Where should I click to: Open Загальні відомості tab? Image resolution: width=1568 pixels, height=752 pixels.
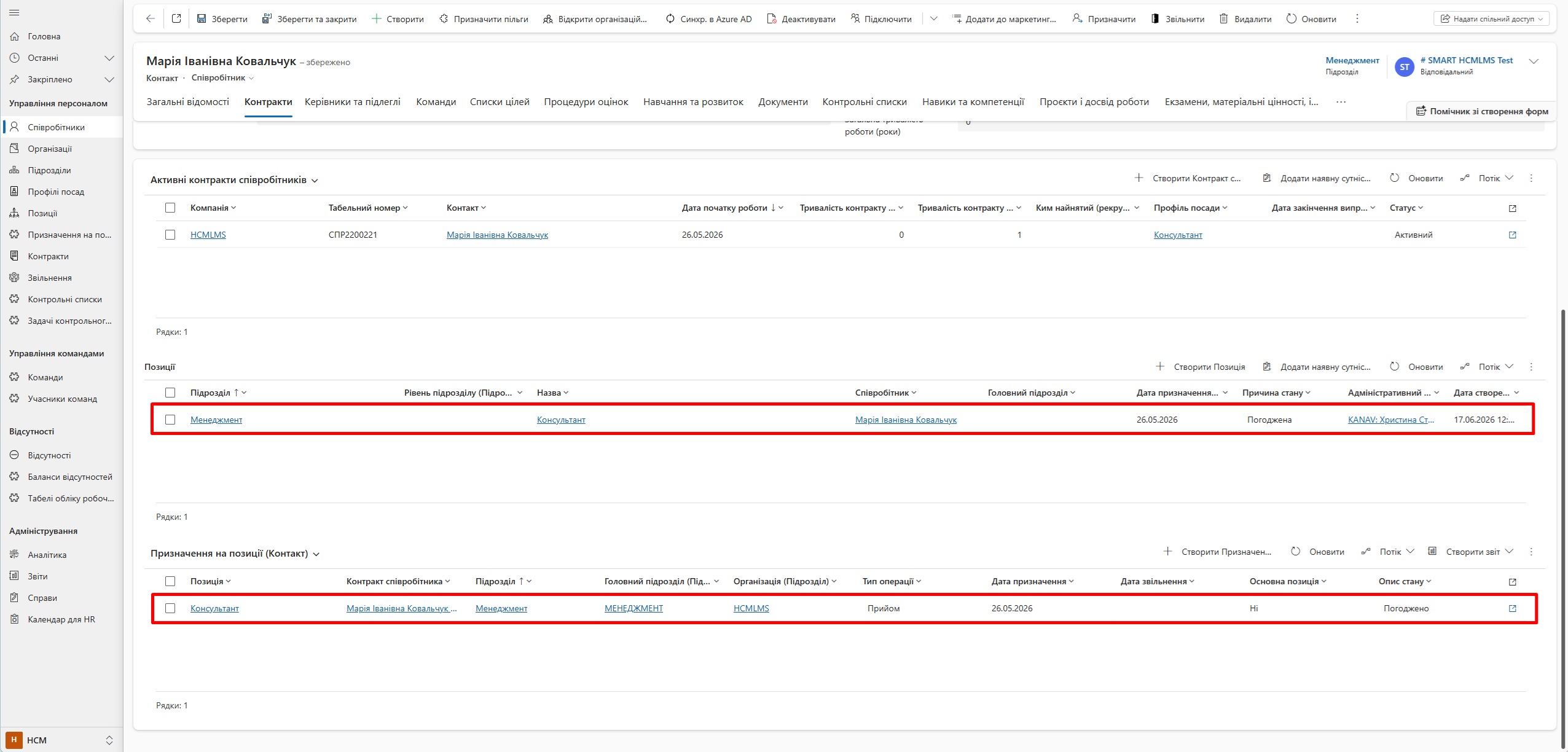[188, 102]
